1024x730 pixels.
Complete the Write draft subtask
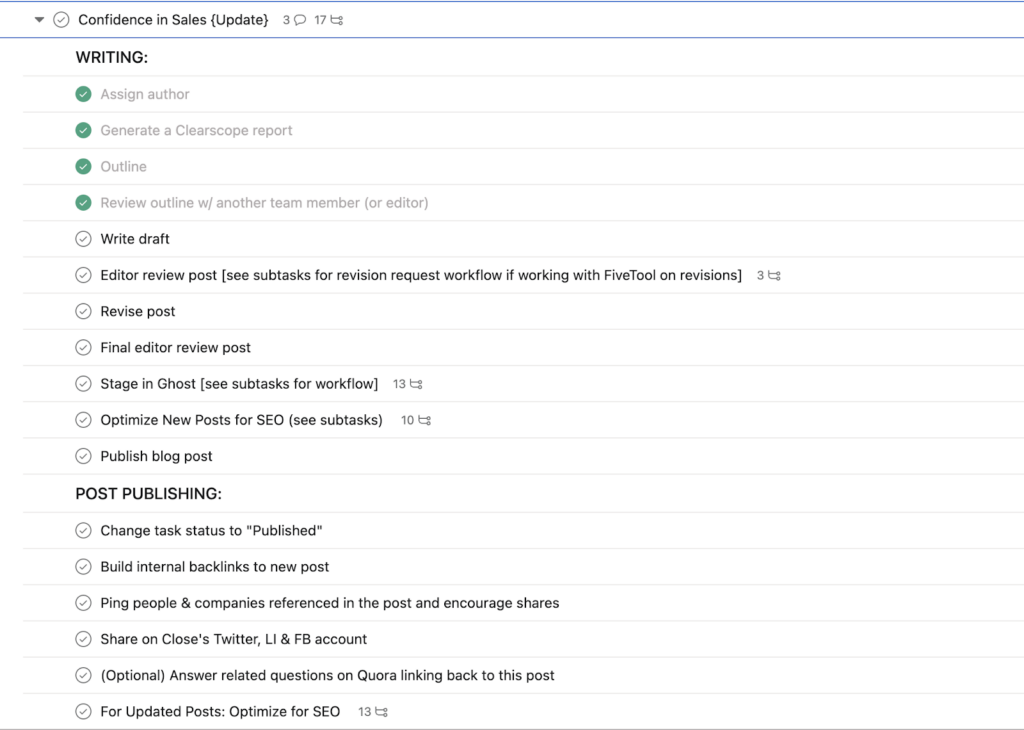(84, 239)
